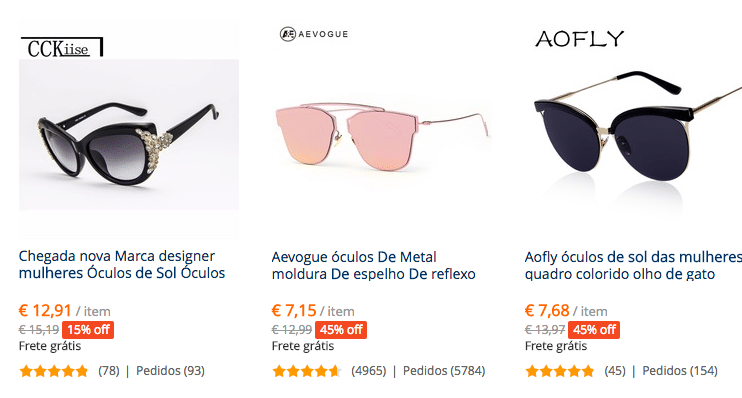Click the AEVOGUE brand logo

click(x=314, y=34)
